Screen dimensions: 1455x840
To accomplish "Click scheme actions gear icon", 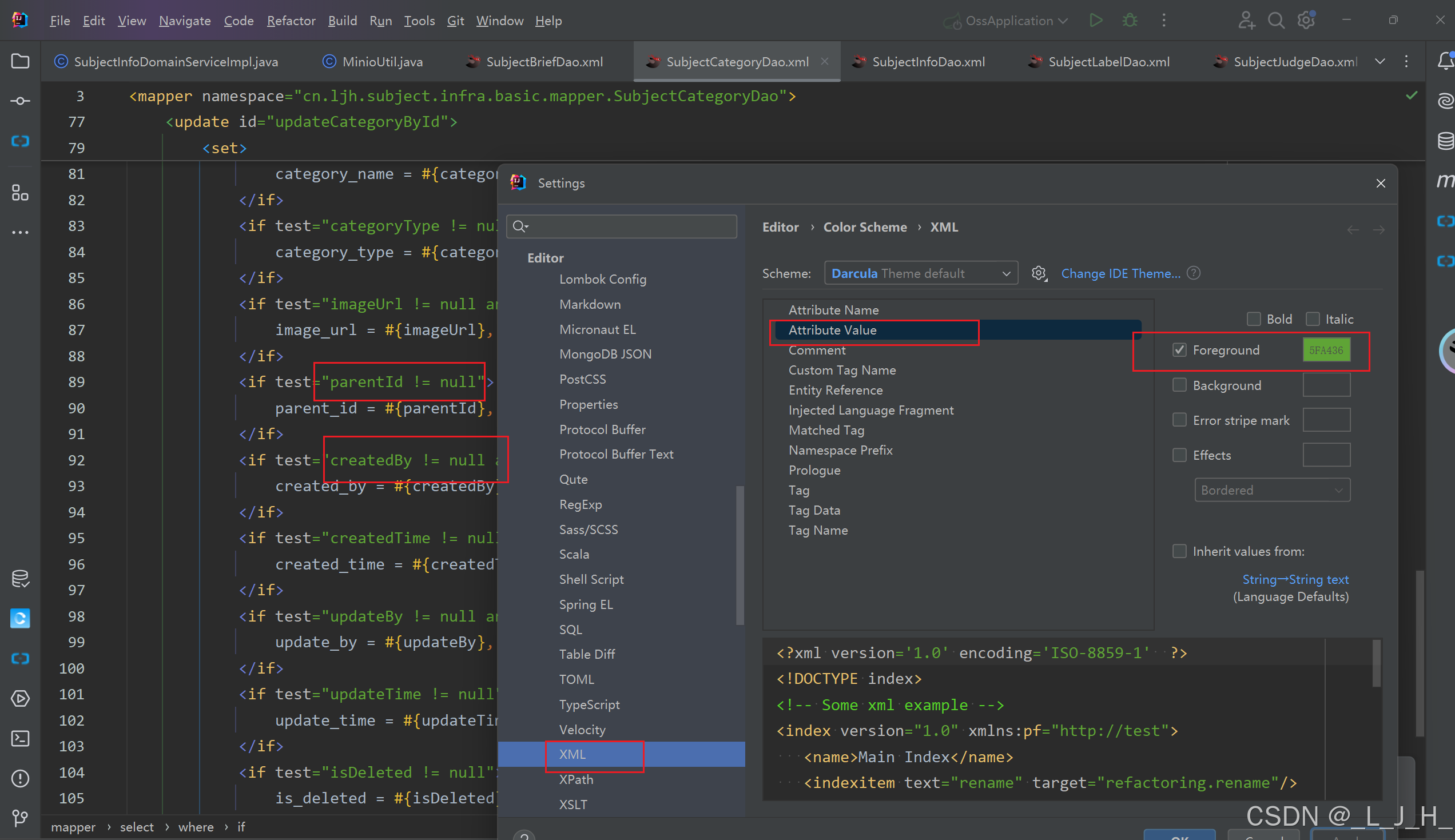I will (1039, 273).
